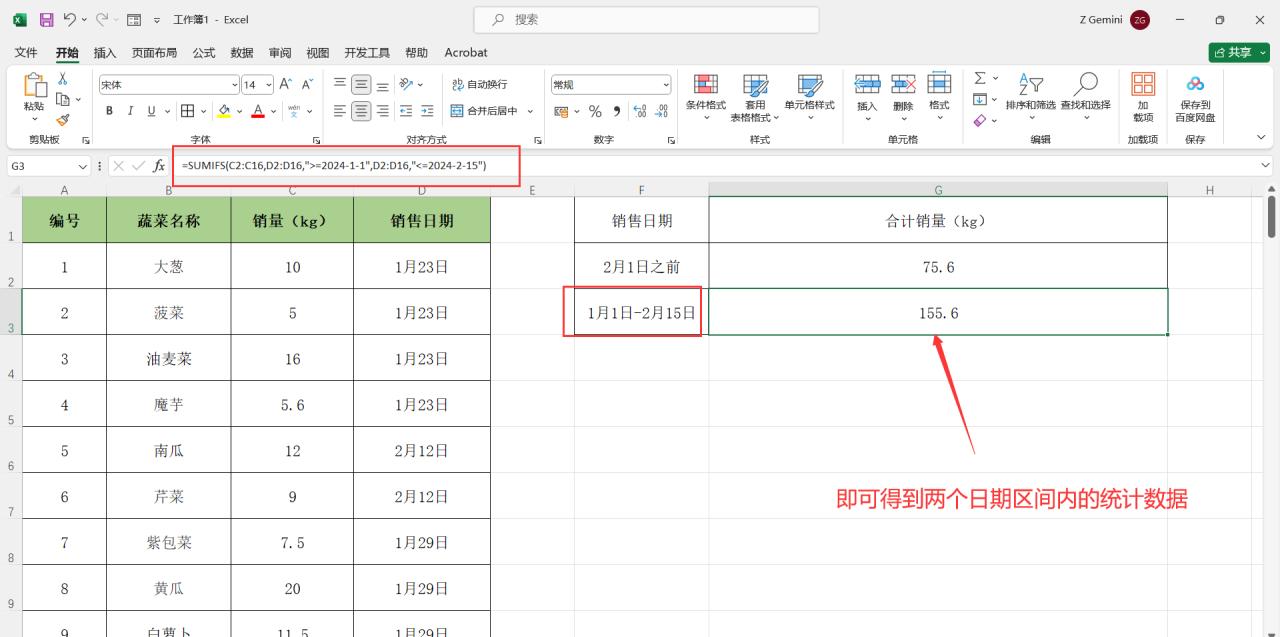Click the Decrease Indent icon
The image size is (1280, 637).
pos(406,111)
